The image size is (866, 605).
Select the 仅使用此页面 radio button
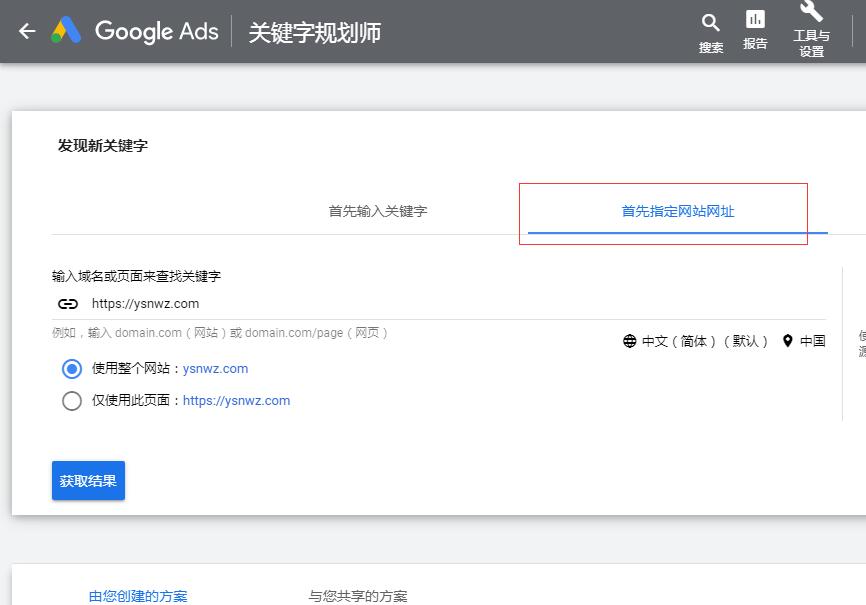point(71,401)
